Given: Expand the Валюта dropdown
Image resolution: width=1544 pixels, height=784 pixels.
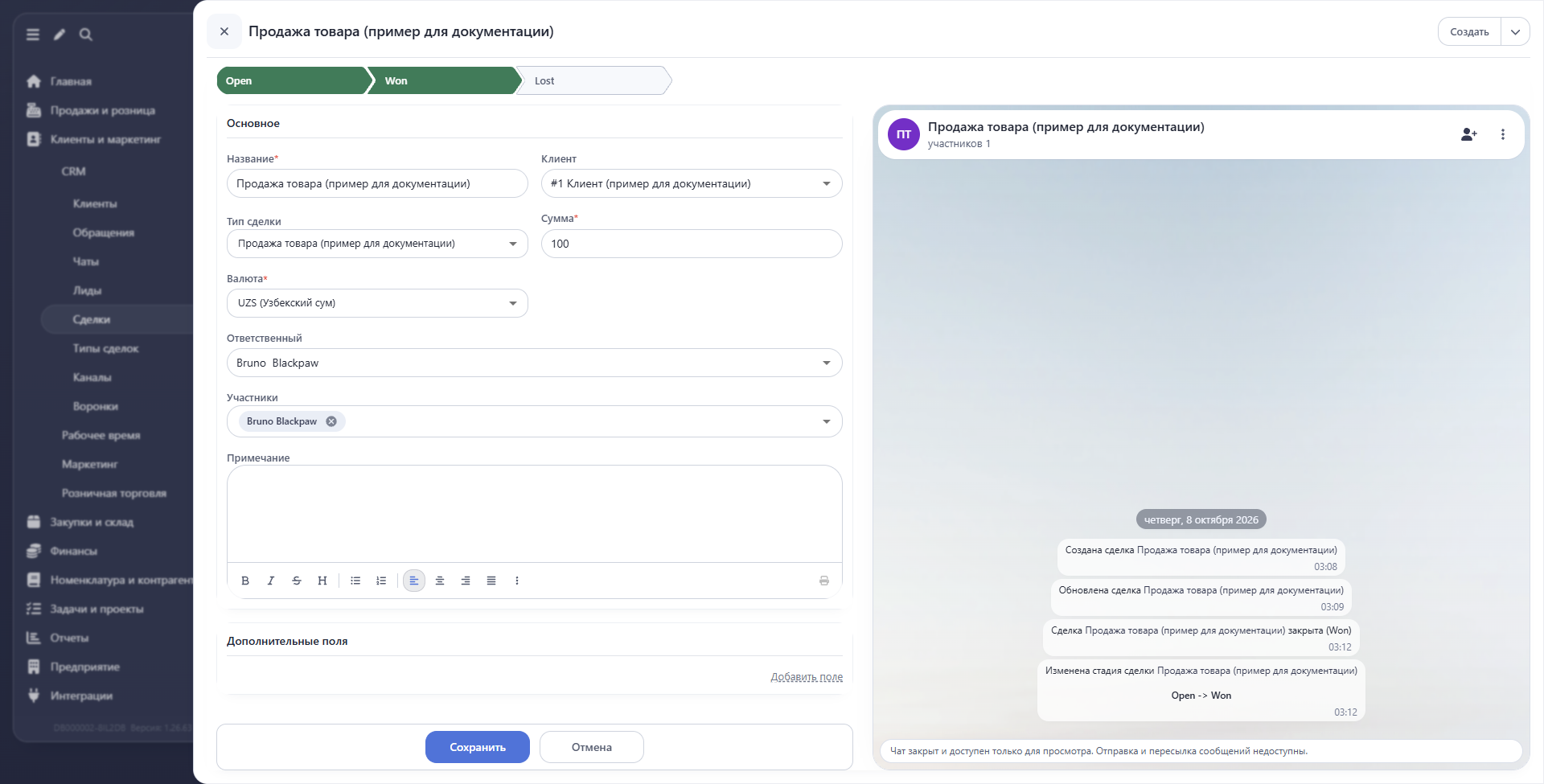Looking at the screenshot, I should point(513,303).
